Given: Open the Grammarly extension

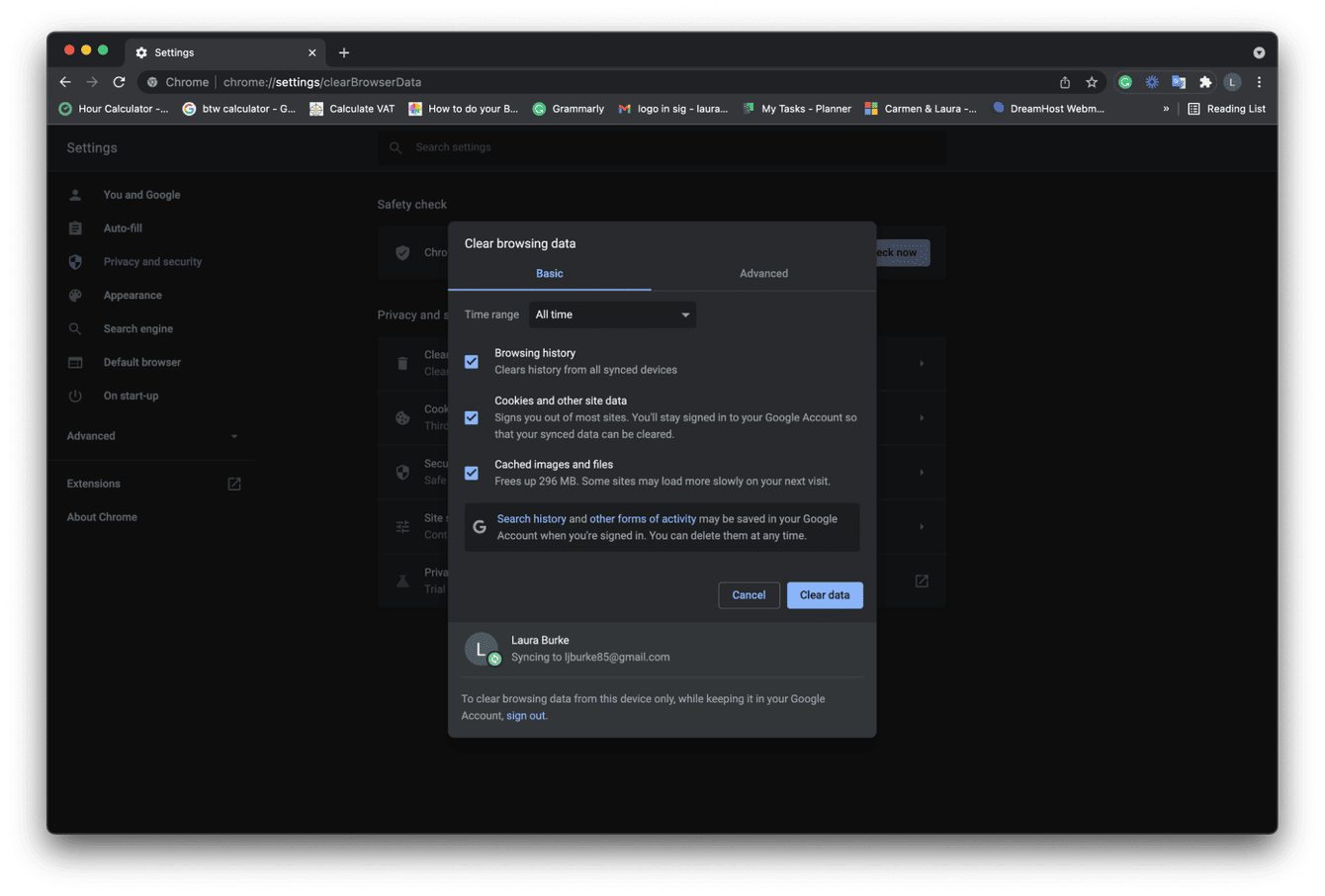Looking at the screenshot, I should pyautogui.click(x=1125, y=82).
